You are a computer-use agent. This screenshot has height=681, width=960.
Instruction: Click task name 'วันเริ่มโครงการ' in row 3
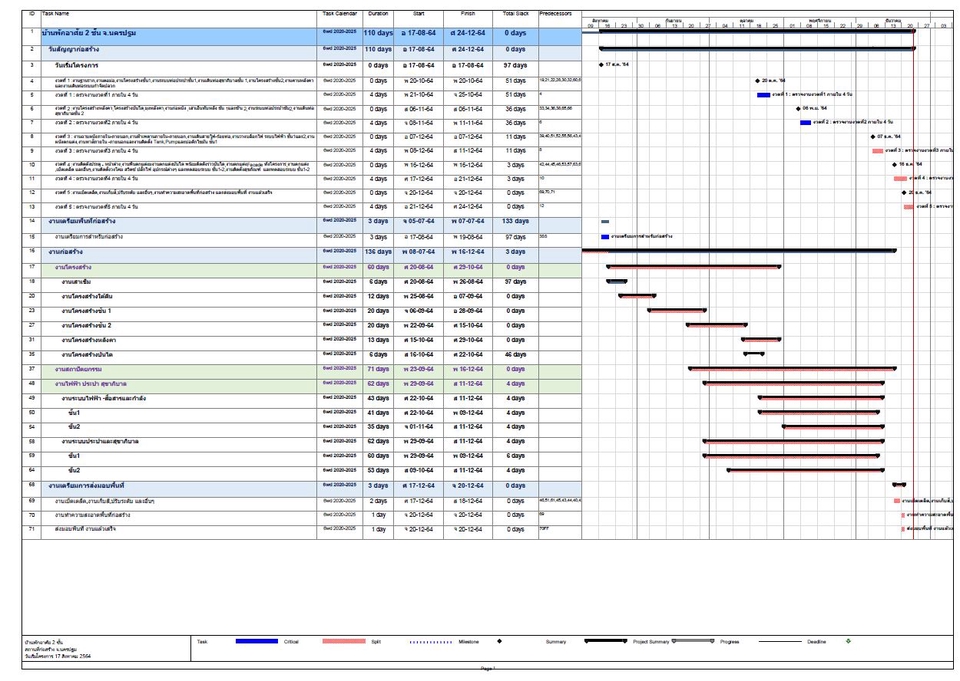[77, 65]
